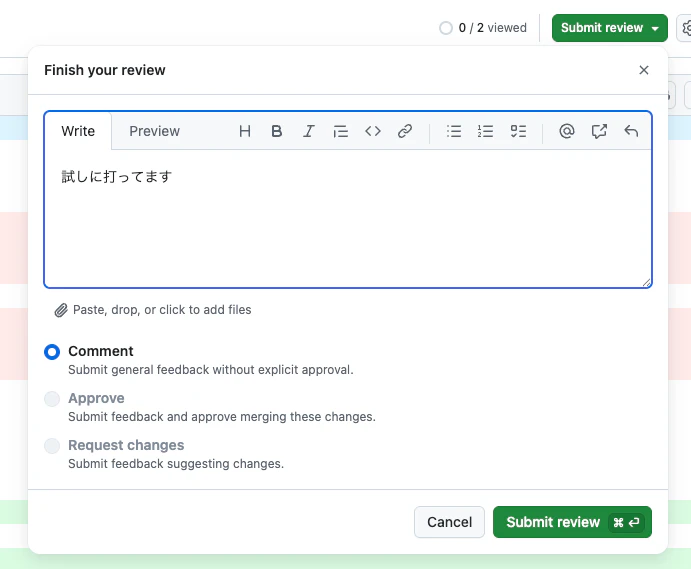691x569 pixels.
Task: Add a link with the chain icon
Action: tap(405, 131)
